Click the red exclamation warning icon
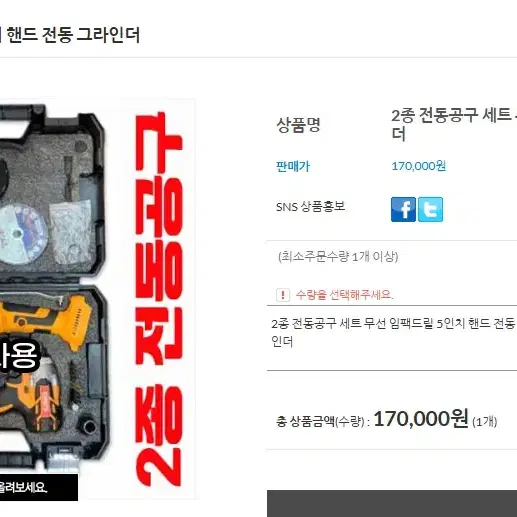Image resolution: width=517 pixels, height=517 pixels. (x=283, y=295)
